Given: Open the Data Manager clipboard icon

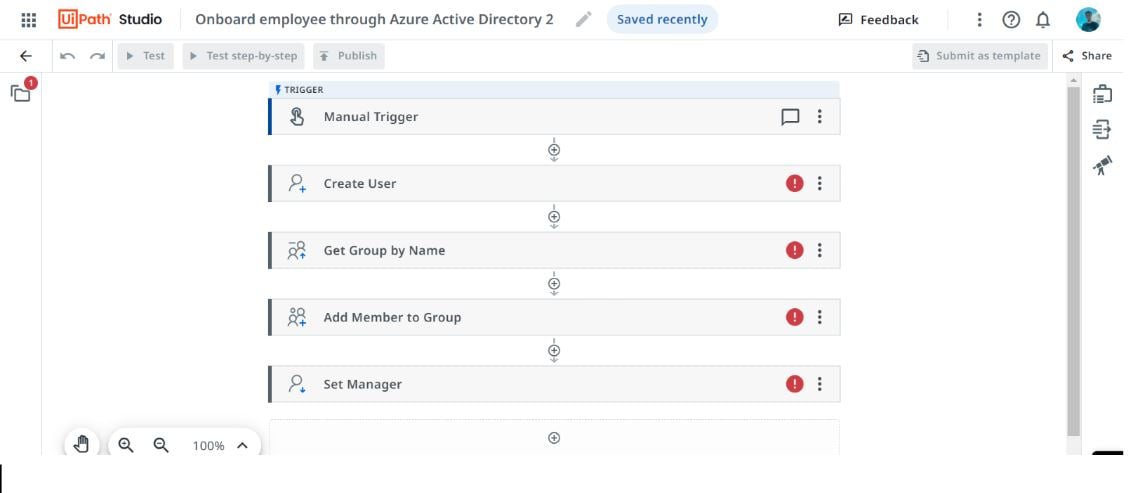Looking at the screenshot, I should click(1102, 94).
